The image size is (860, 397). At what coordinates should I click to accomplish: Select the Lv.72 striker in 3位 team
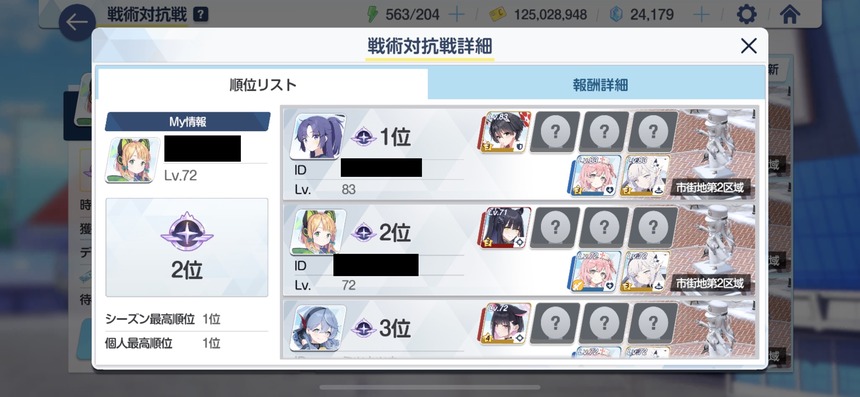pyautogui.click(x=506, y=324)
